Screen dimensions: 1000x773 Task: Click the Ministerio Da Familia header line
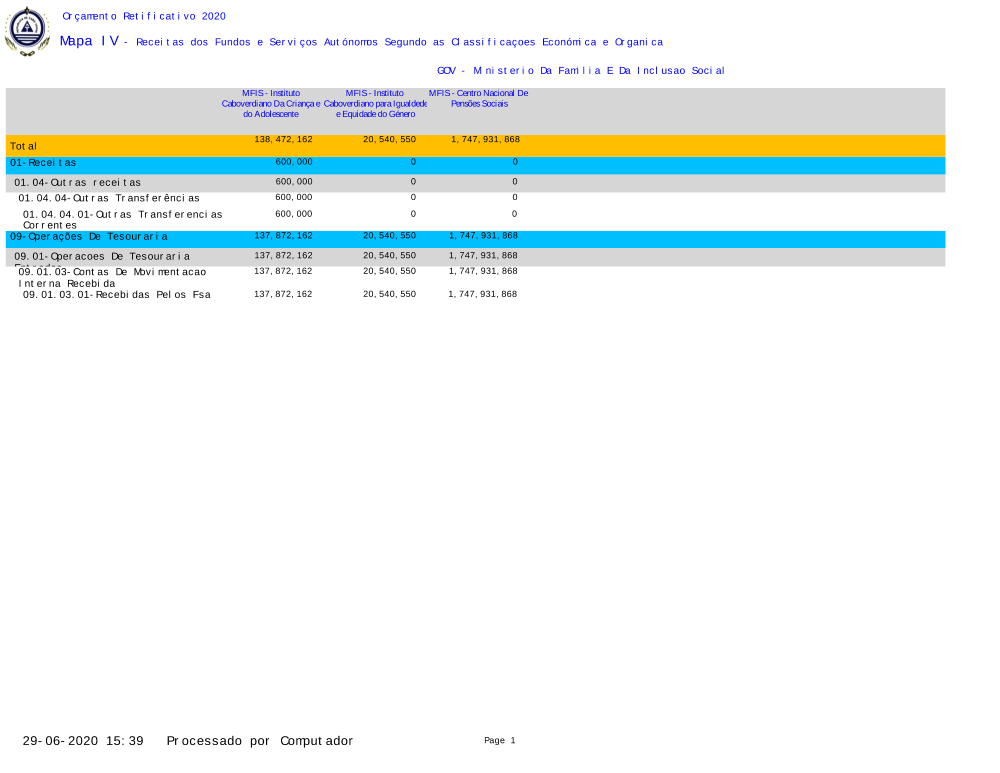[580, 71]
